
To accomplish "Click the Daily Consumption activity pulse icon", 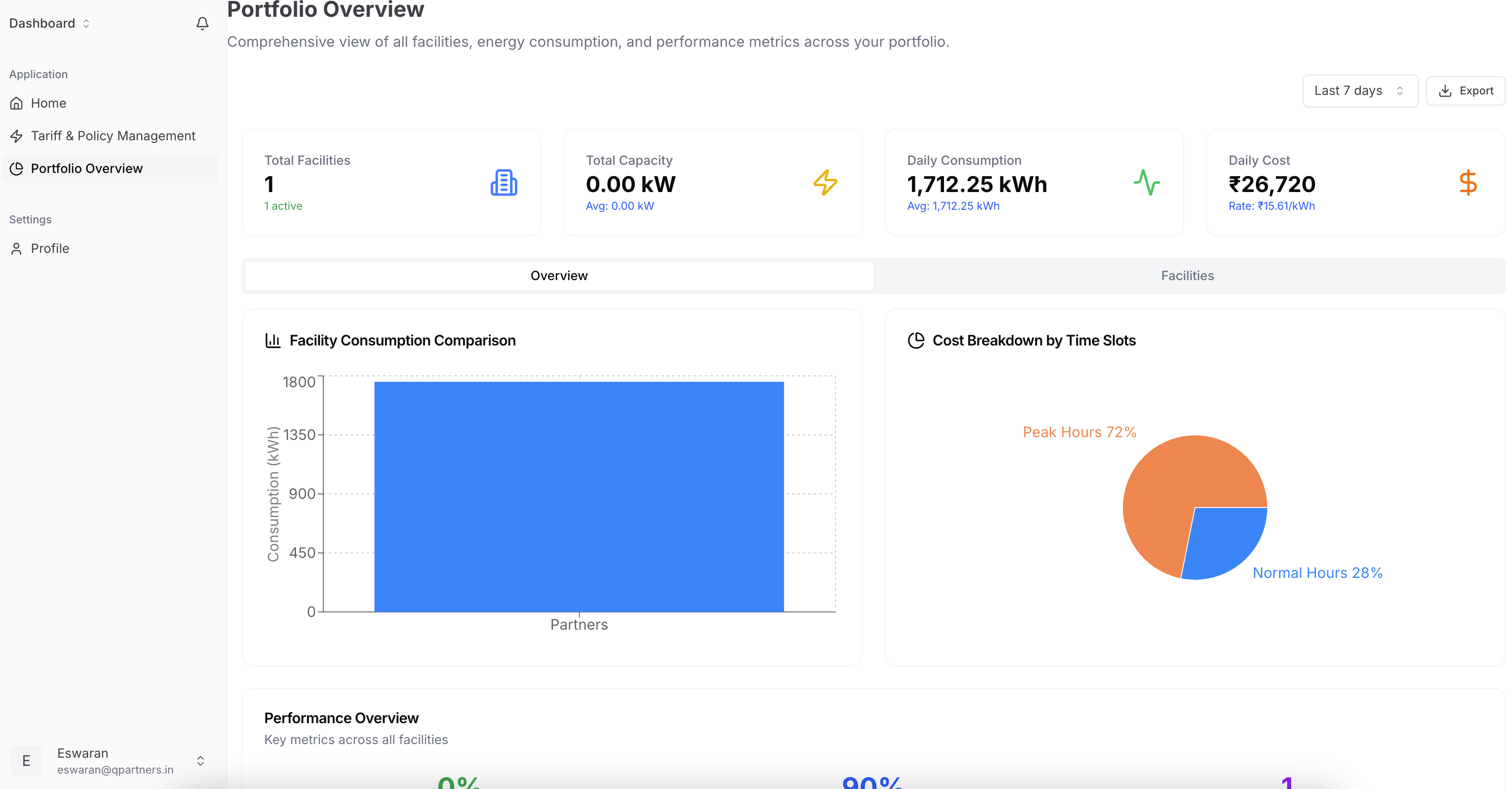I will click(1146, 182).
